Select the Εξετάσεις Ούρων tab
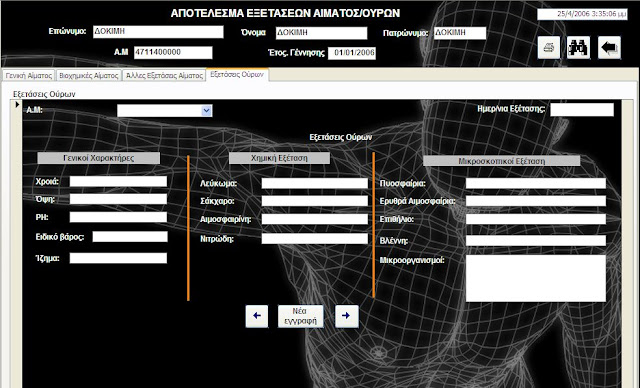This screenshot has width=640, height=388. click(237, 74)
